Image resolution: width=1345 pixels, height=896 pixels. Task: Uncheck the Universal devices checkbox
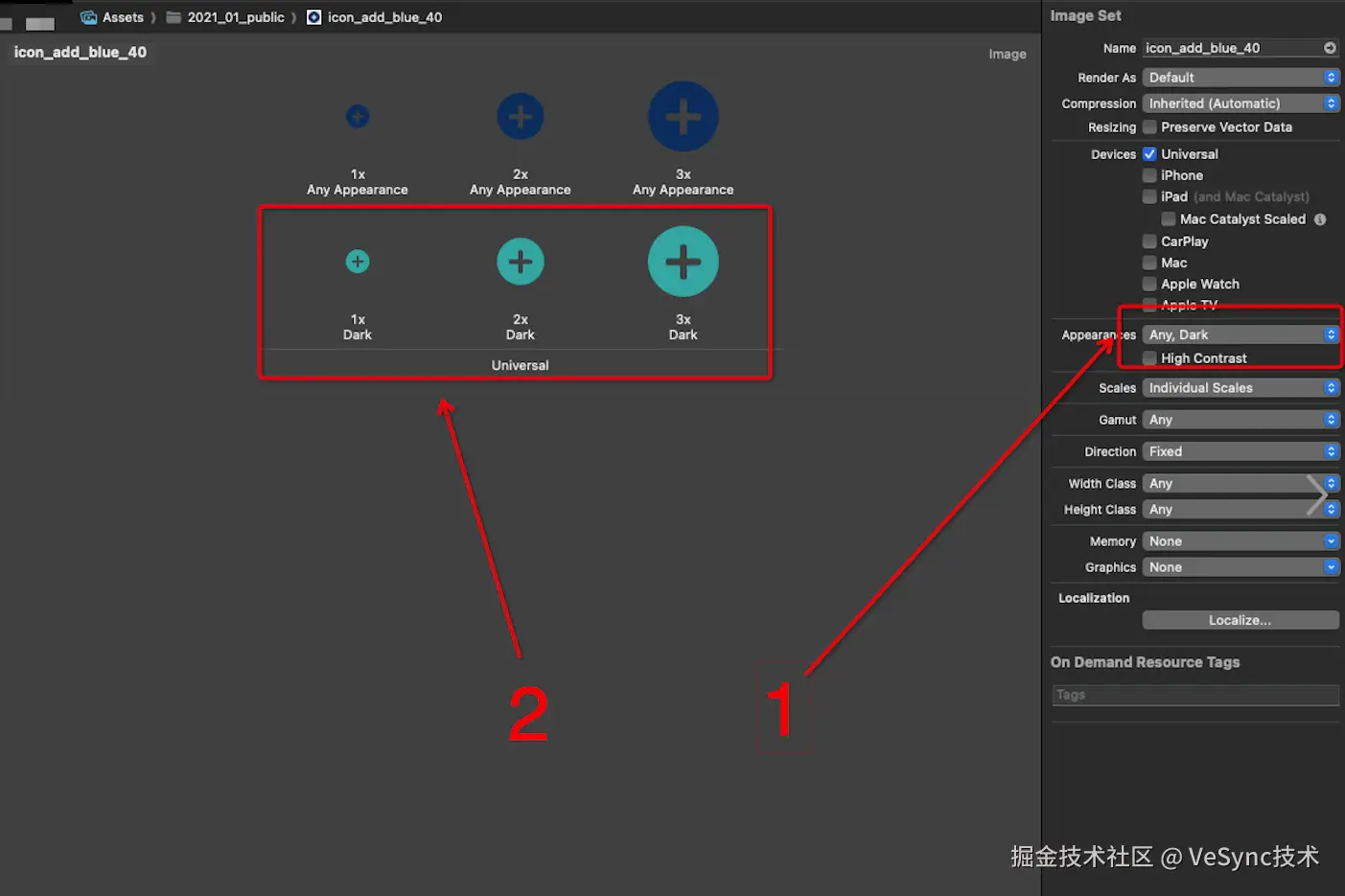[x=1149, y=154]
